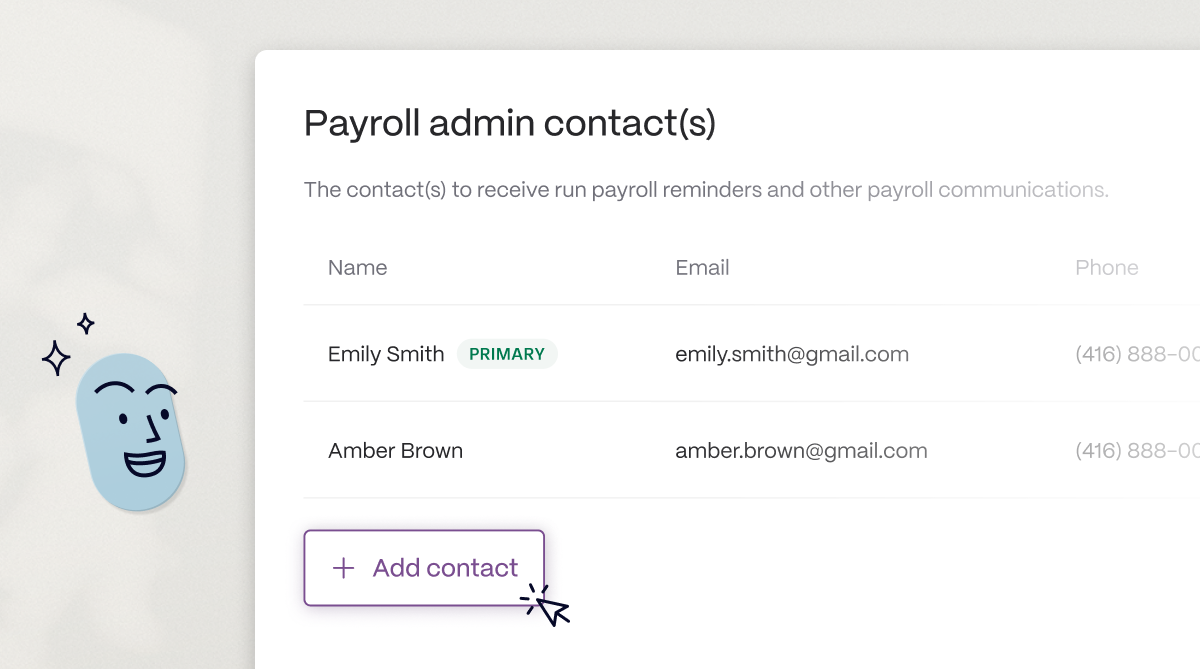
Task: Click the Name column header
Action: point(357,268)
